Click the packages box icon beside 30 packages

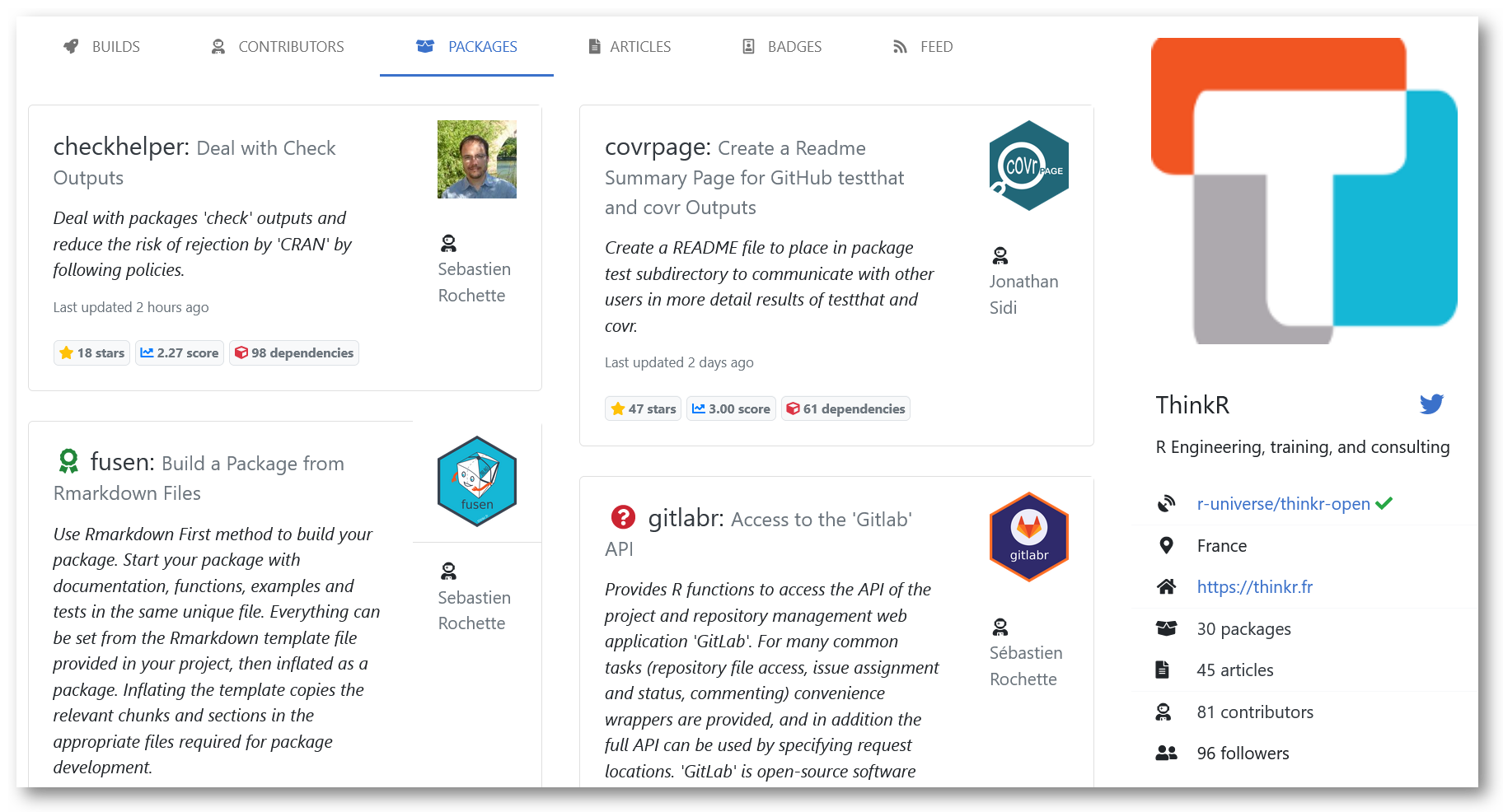pyautogui.click(x=1167, y=628)
